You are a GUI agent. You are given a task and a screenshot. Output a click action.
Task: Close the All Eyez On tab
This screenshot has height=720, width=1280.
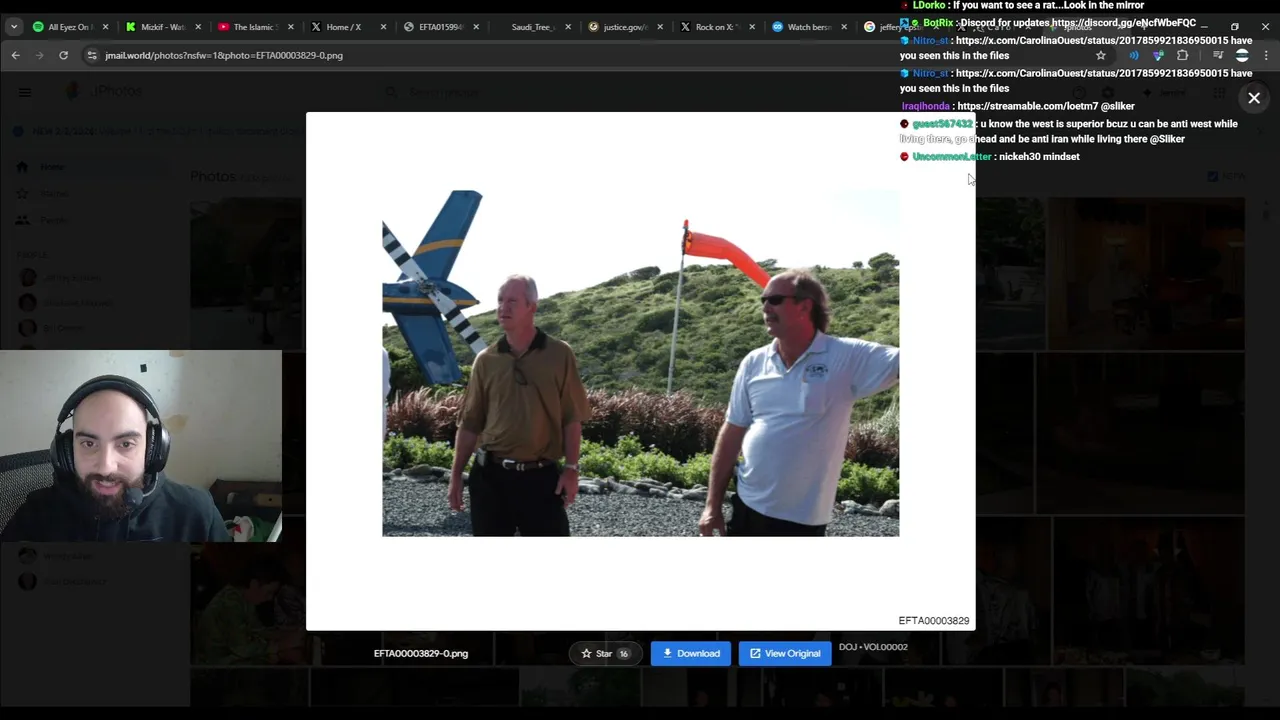(105, 27)
